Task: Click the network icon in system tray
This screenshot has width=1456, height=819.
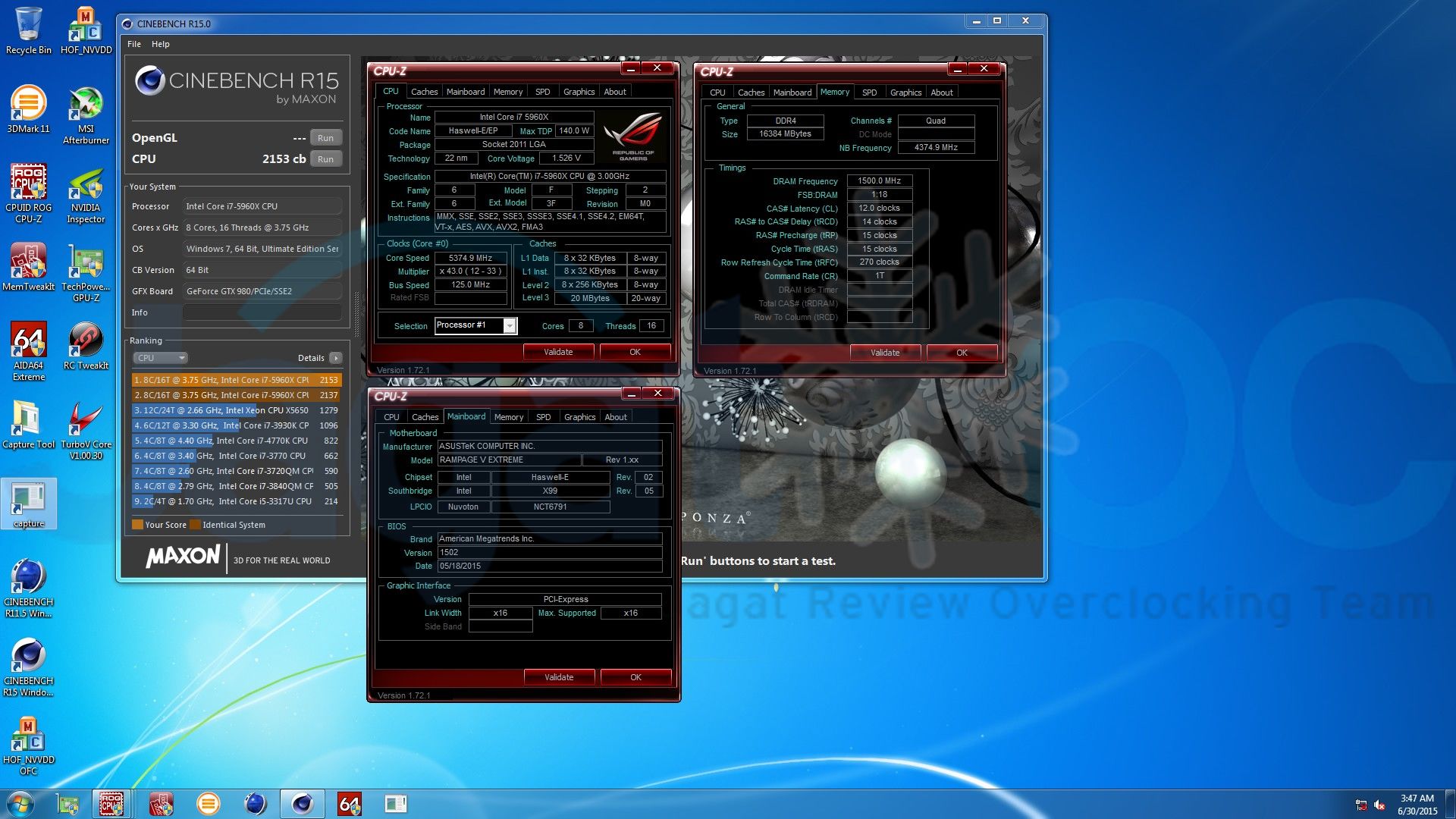Action: click(x=1361, y=805)
